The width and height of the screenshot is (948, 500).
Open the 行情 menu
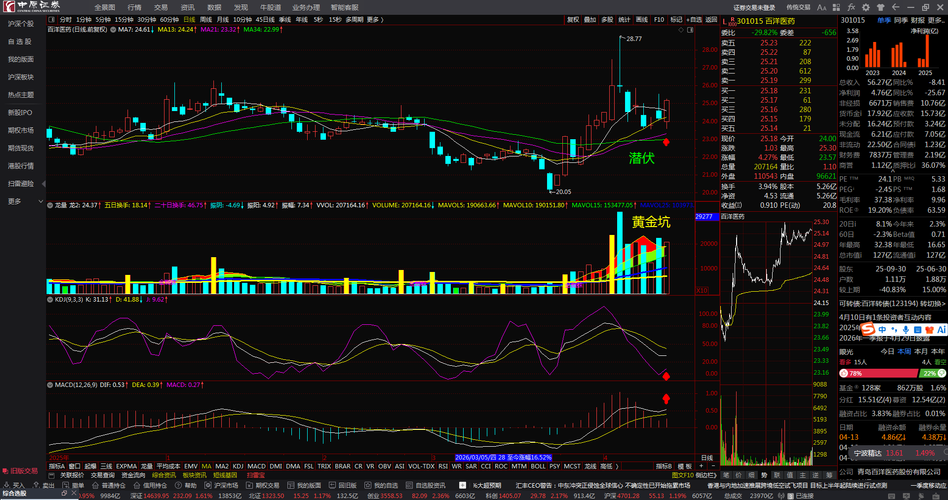click(134, 8)
